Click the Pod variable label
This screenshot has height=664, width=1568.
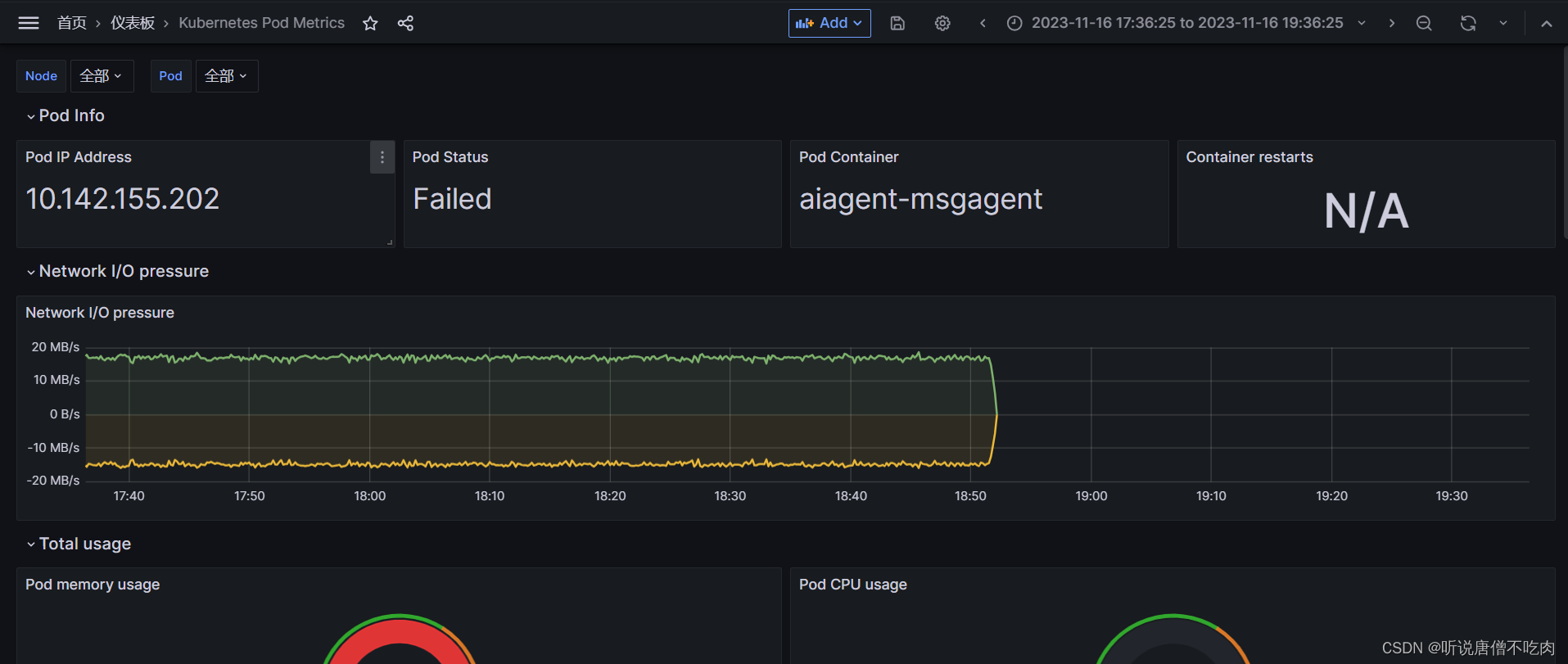pos(170,76)
